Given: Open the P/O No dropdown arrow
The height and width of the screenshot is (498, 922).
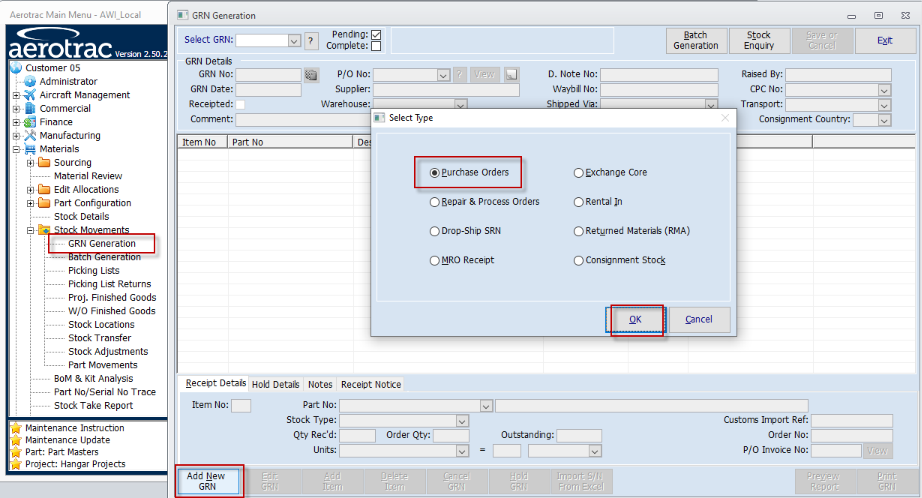Looking at the screenshot, I should coord(443,75).
